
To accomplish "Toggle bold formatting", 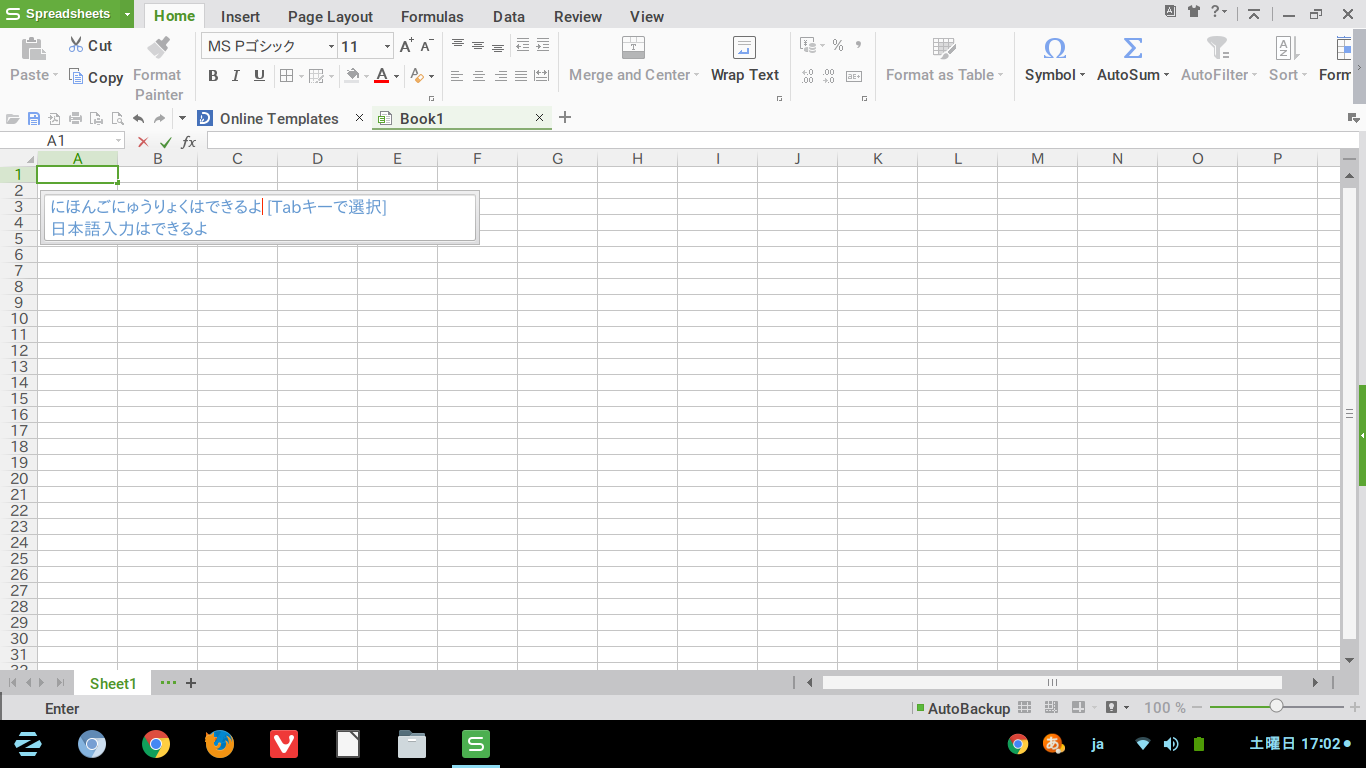I will pyautogui.click(x=213, y=76).
